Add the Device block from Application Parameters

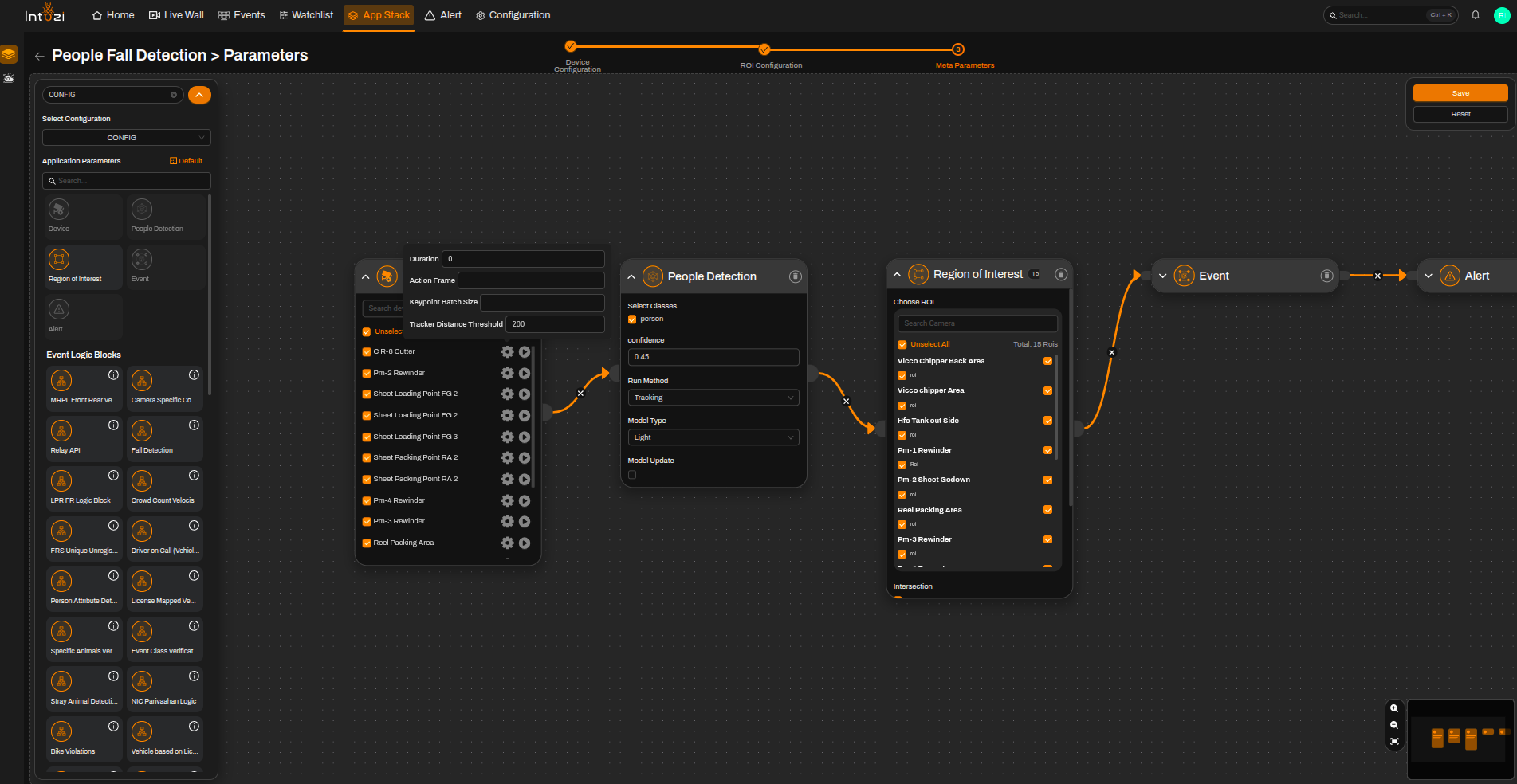[84, 217]
